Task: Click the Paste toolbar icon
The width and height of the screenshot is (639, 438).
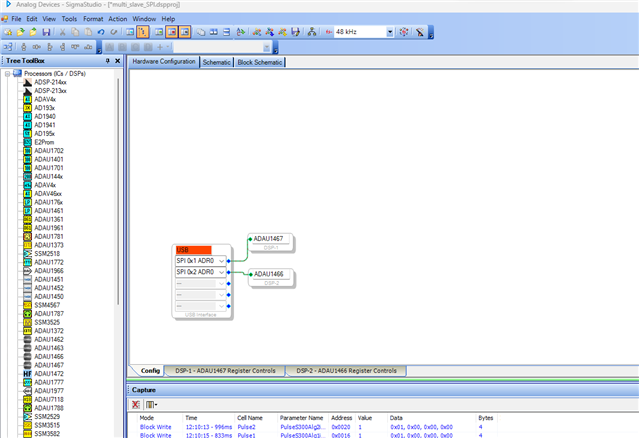Action: [x=88, y=32]
